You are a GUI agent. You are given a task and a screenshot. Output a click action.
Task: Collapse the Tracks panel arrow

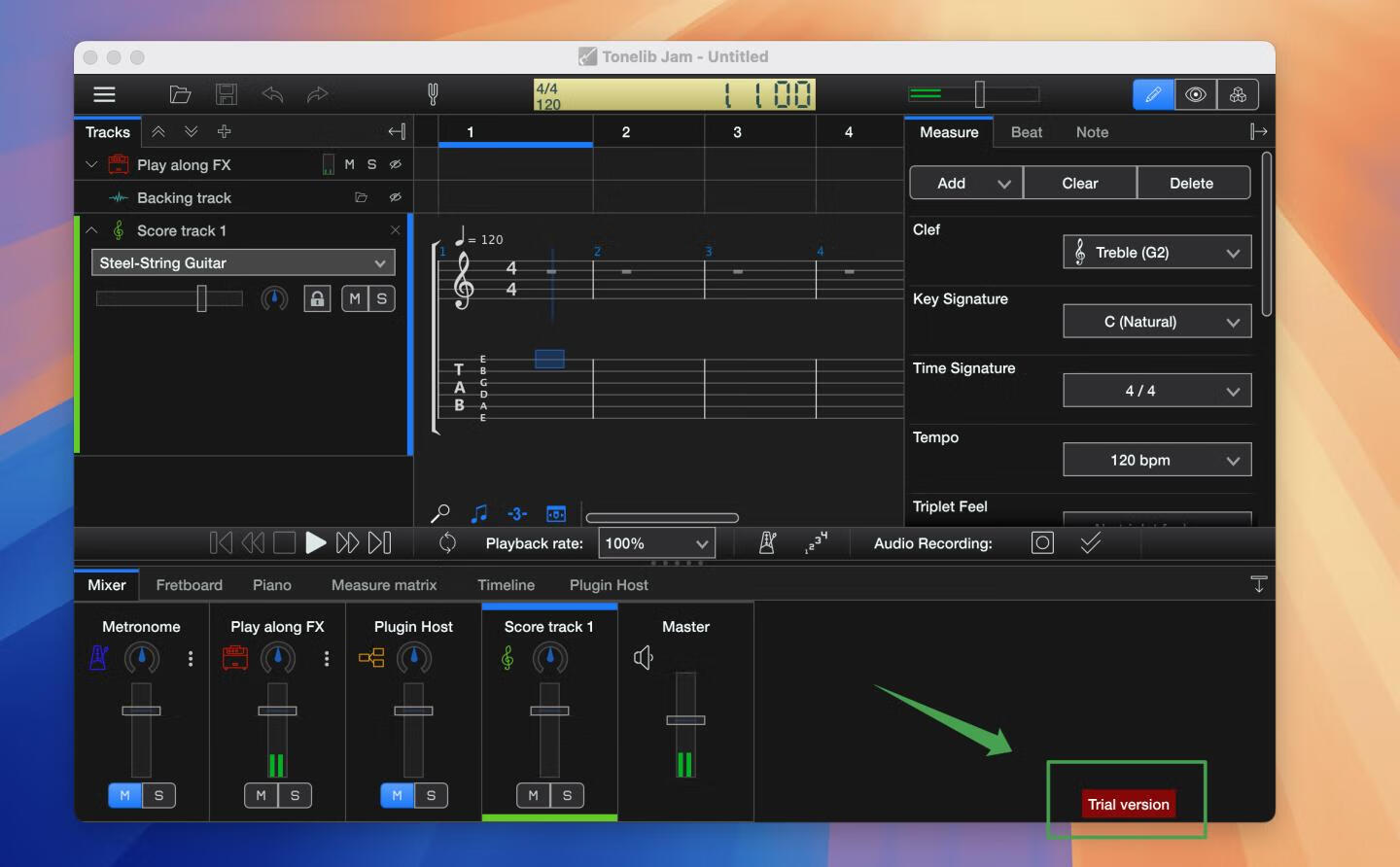397,132
